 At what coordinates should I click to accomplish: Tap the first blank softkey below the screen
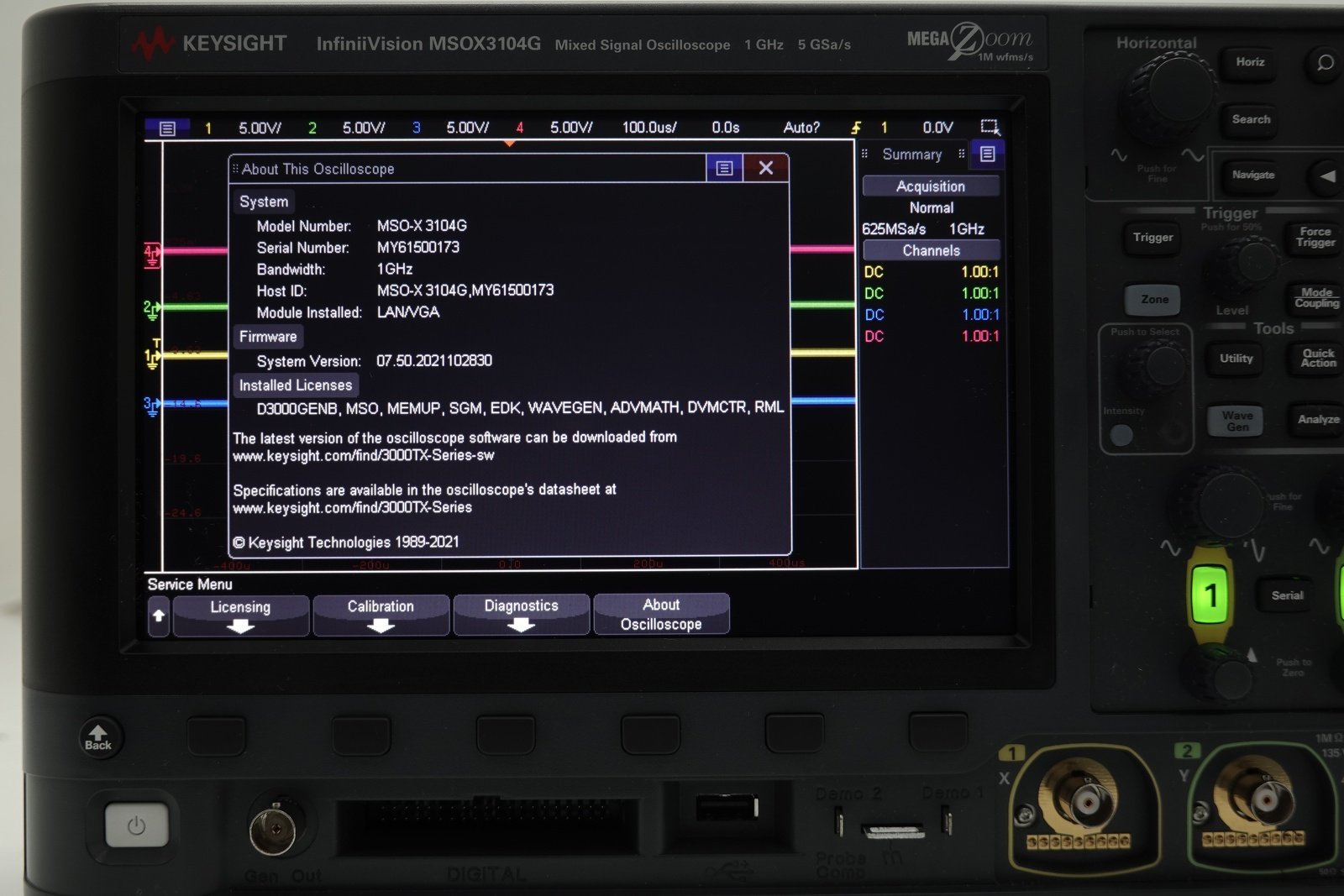pos(217,736)
